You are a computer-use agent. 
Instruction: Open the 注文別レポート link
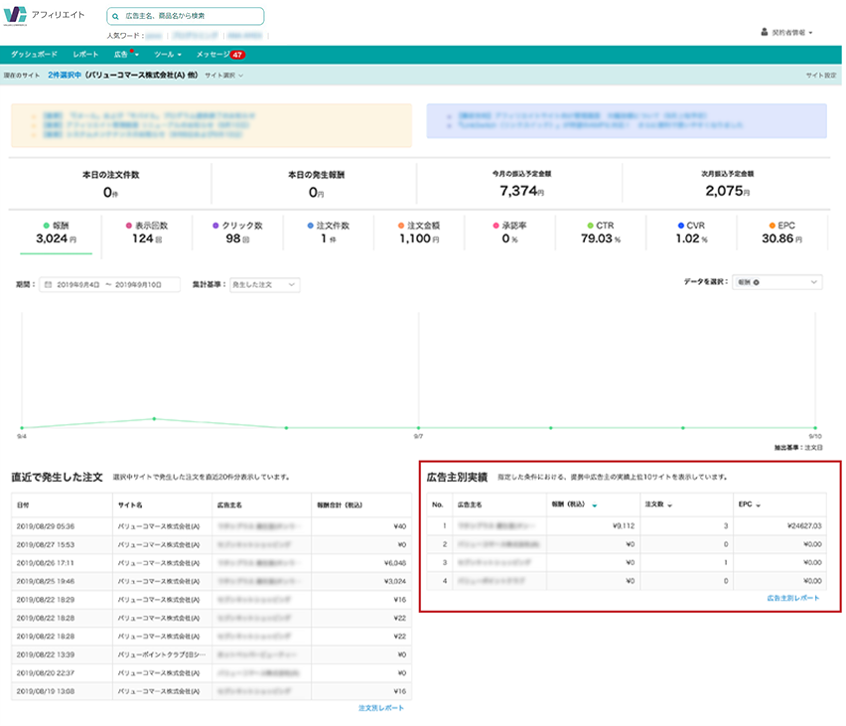381,708
